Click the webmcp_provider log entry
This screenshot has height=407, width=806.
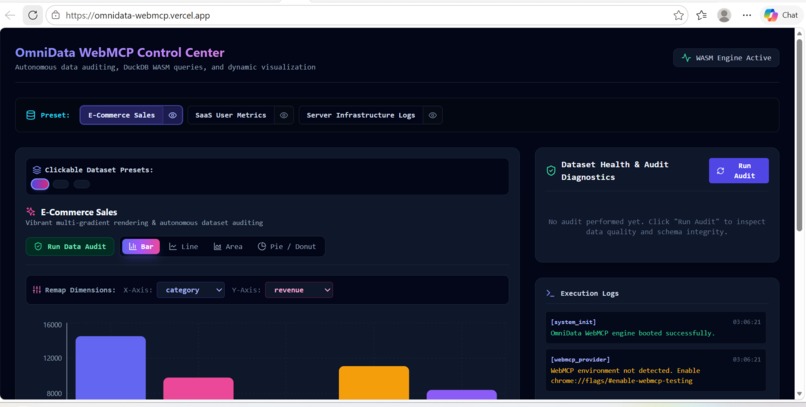[656, 370]
